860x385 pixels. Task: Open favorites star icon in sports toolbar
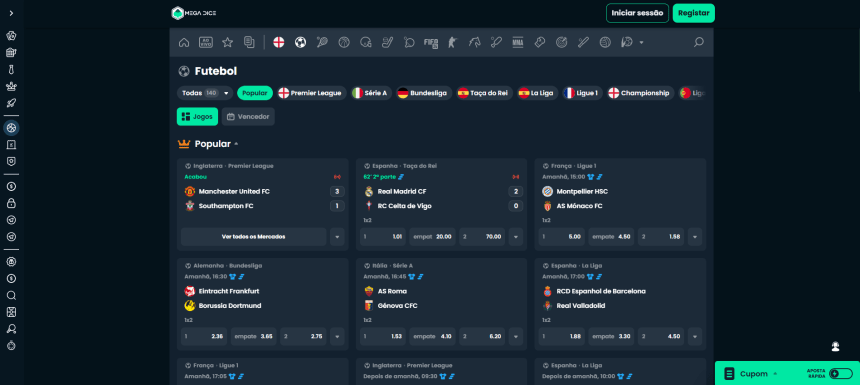pos(228,42)
